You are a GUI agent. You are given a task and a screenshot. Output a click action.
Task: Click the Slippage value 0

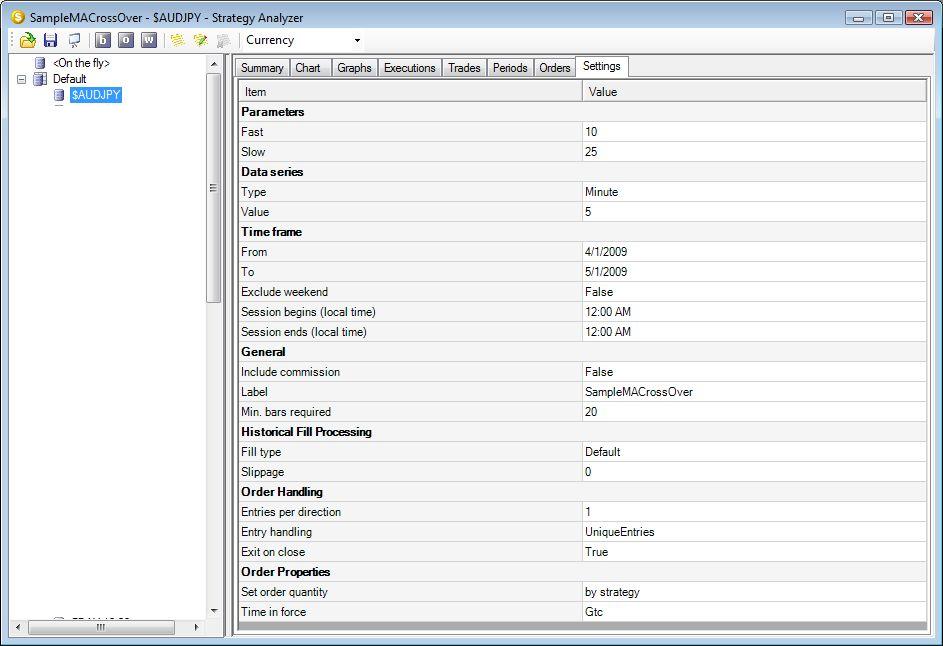point(754,472)
